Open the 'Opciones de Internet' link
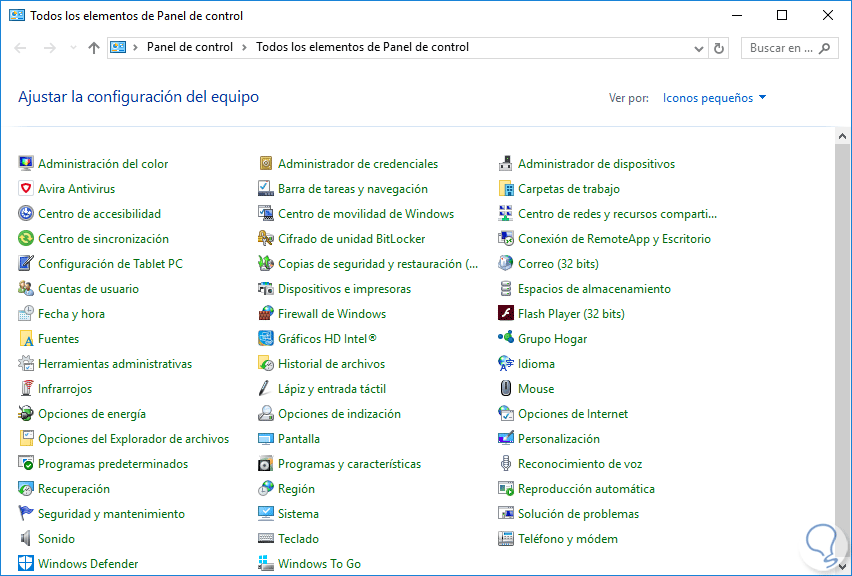The width and height of the screenshot is (852, 576). click(x=573, y=414)
